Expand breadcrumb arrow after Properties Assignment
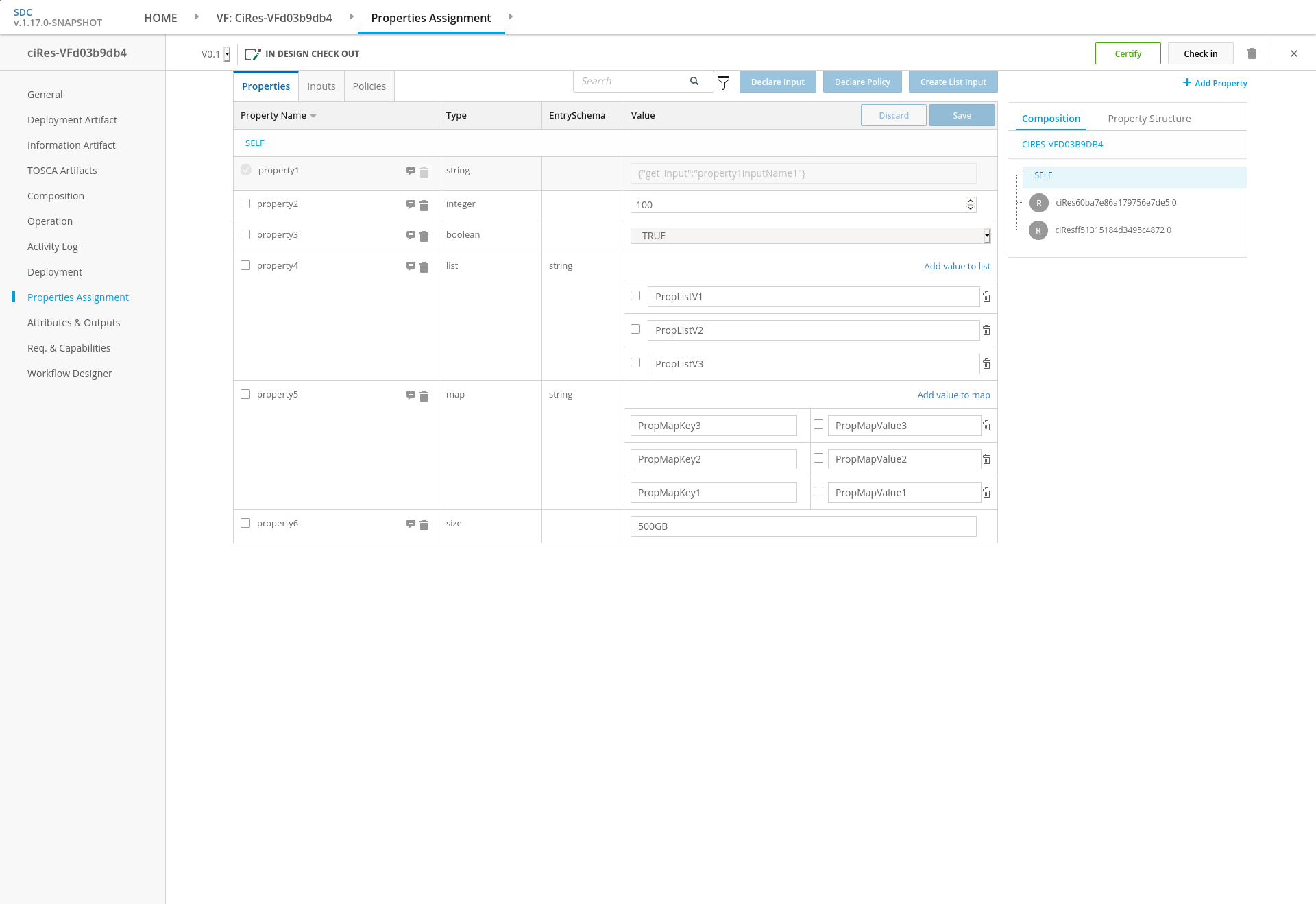 pos(511,16)
